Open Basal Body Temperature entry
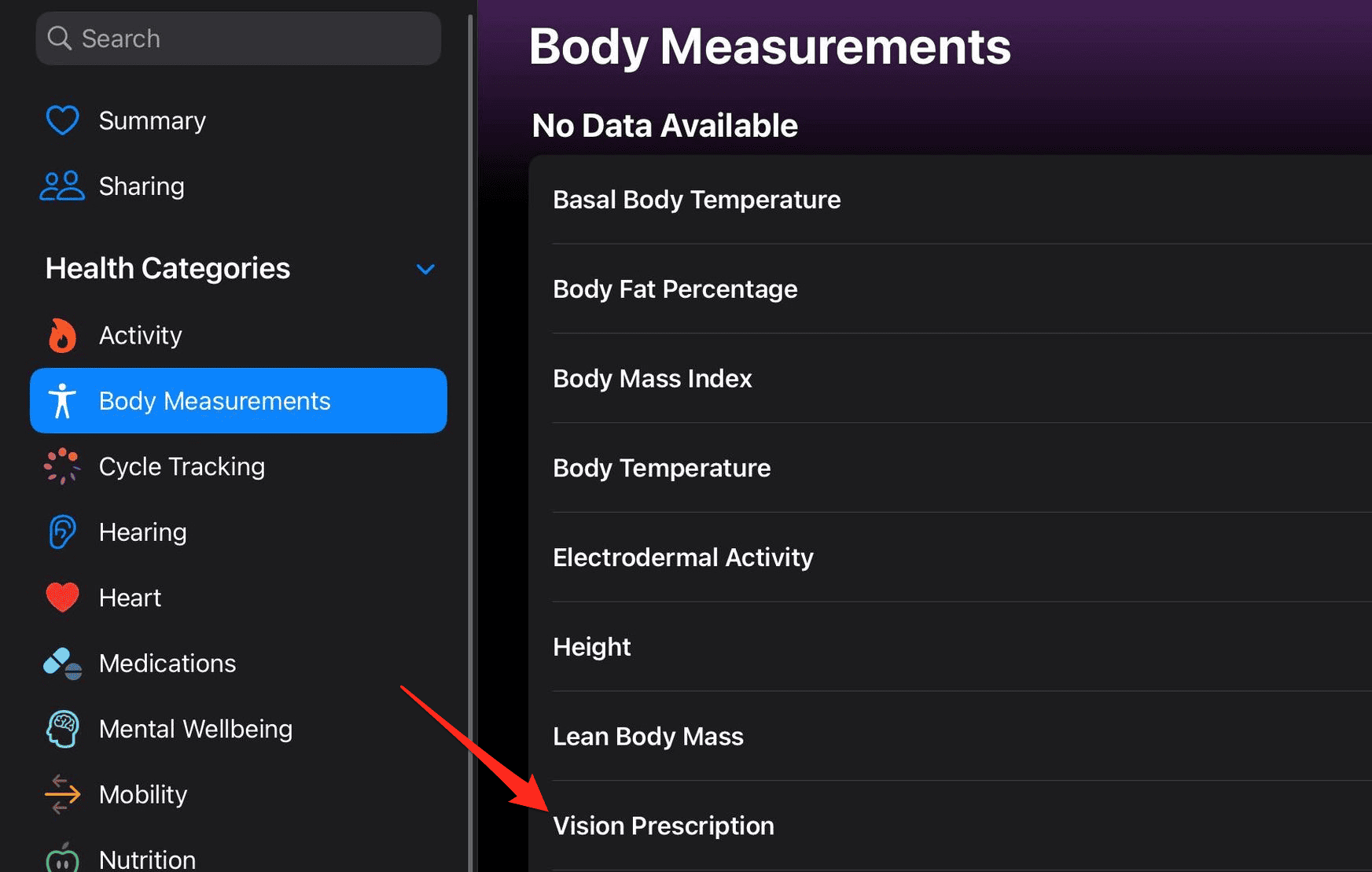This screenshot has height=872, width=1372. click(697, 200)
